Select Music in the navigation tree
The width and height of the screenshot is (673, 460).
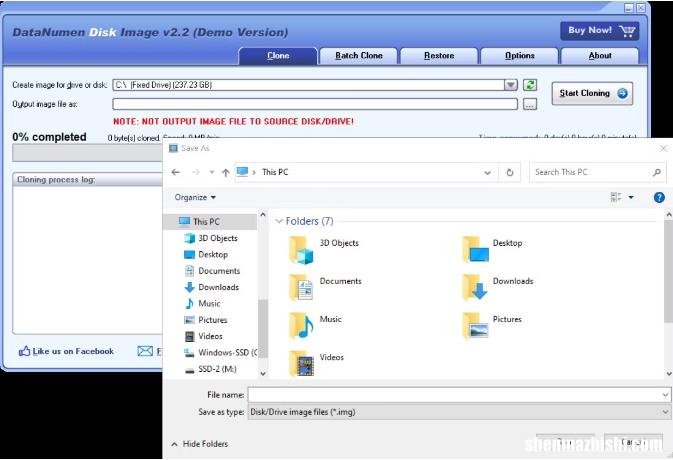coord(210,303)
